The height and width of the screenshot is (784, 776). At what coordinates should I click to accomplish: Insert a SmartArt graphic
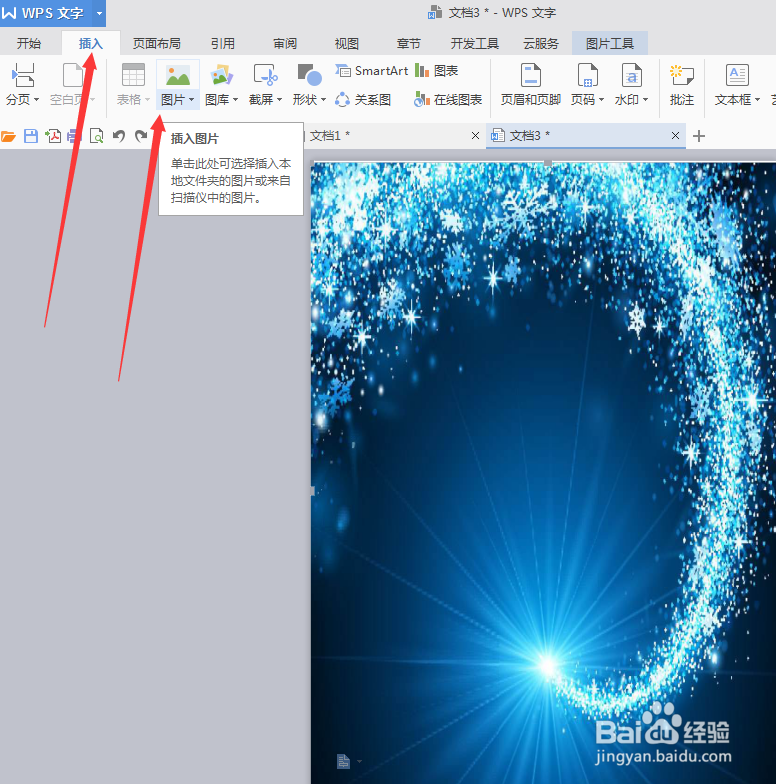tap(372, 71)
